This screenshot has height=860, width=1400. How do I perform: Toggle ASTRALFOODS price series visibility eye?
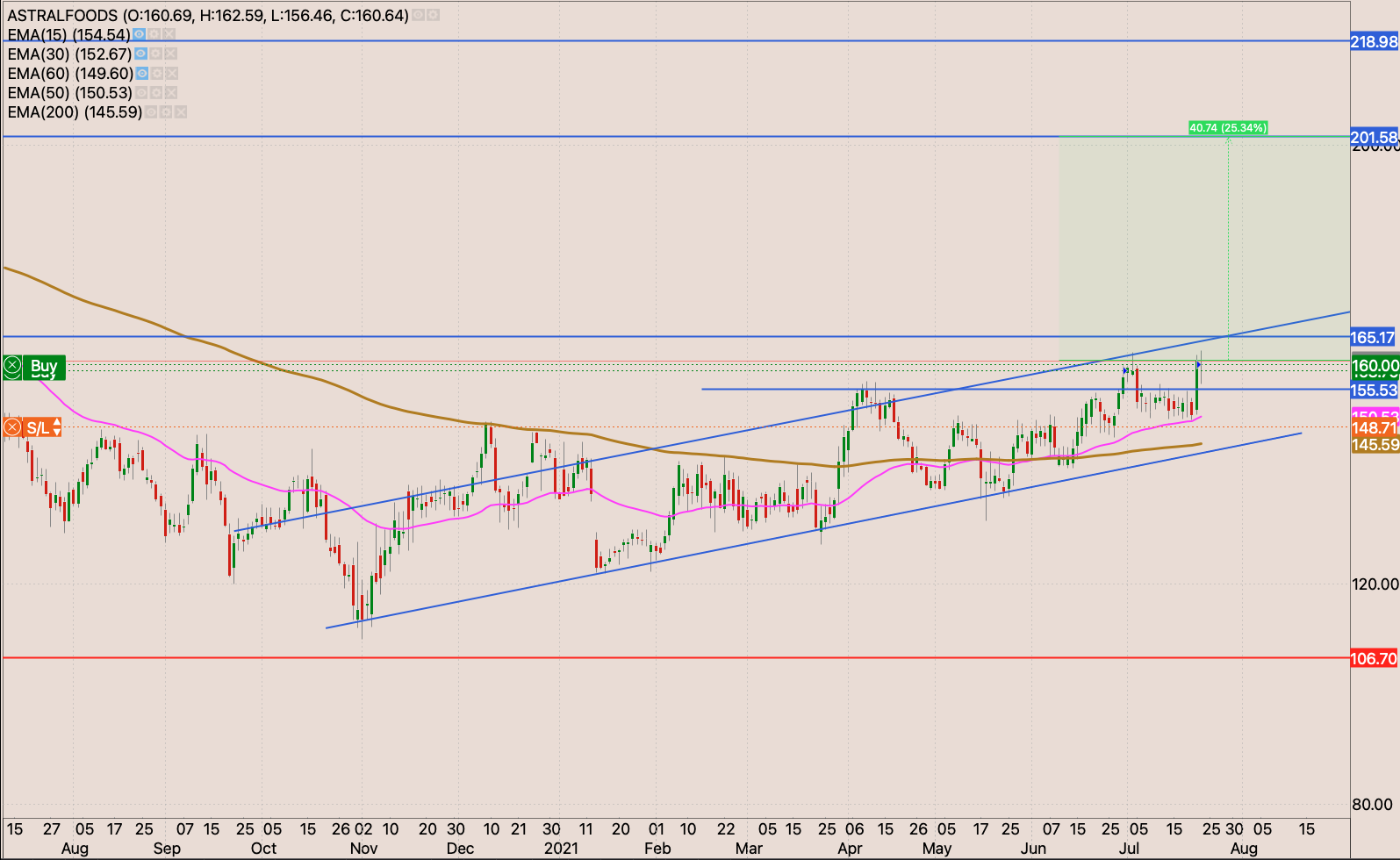(418, 16)
